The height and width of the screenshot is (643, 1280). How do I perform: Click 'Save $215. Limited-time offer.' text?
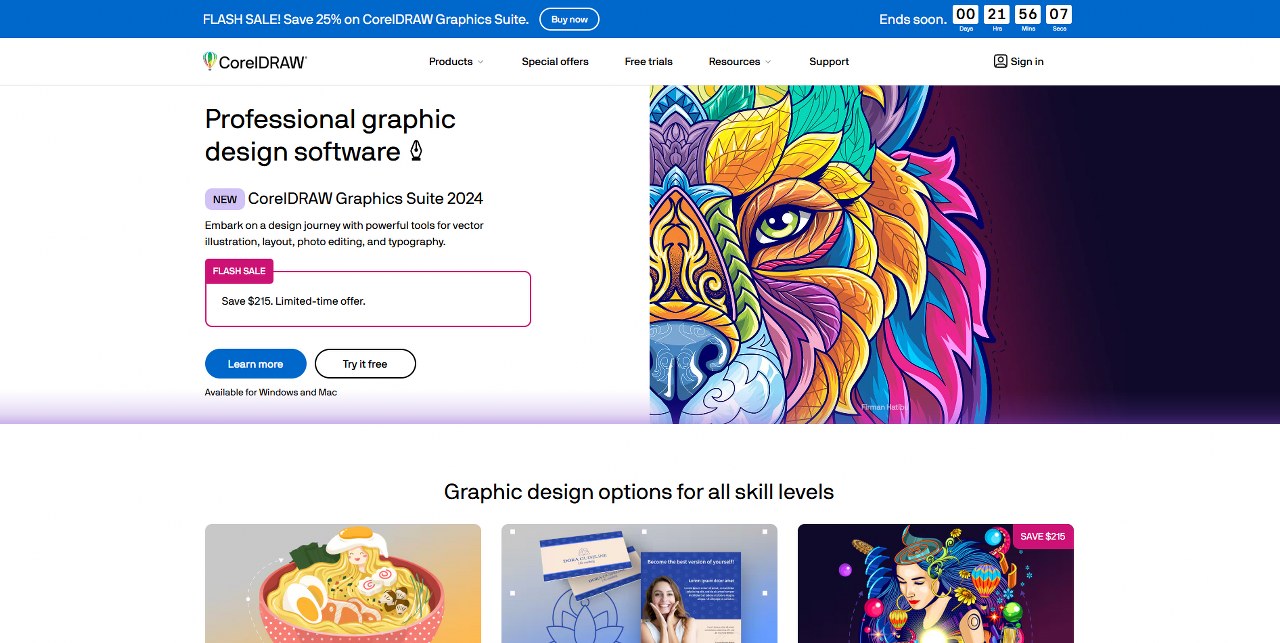click(294, 301)
